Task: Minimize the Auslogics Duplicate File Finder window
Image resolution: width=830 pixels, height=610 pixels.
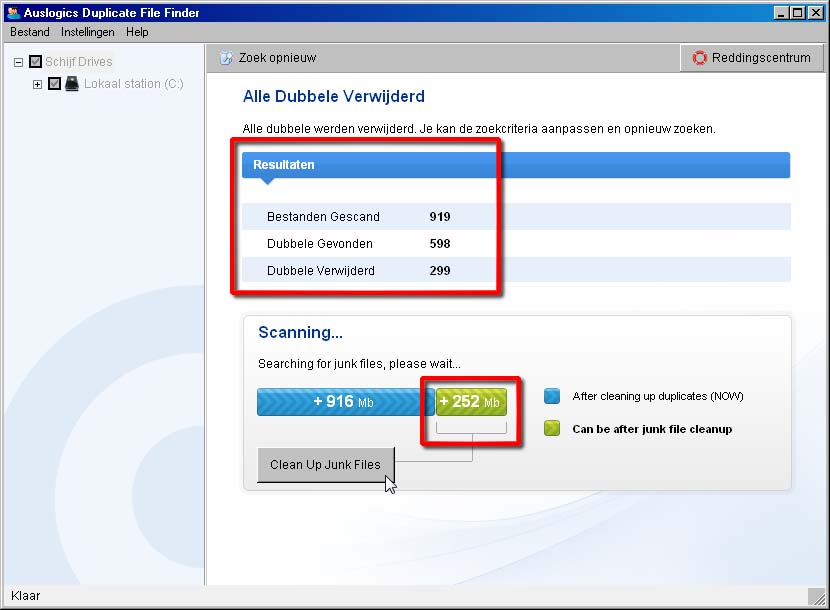Action: click(x=781, y=13)
